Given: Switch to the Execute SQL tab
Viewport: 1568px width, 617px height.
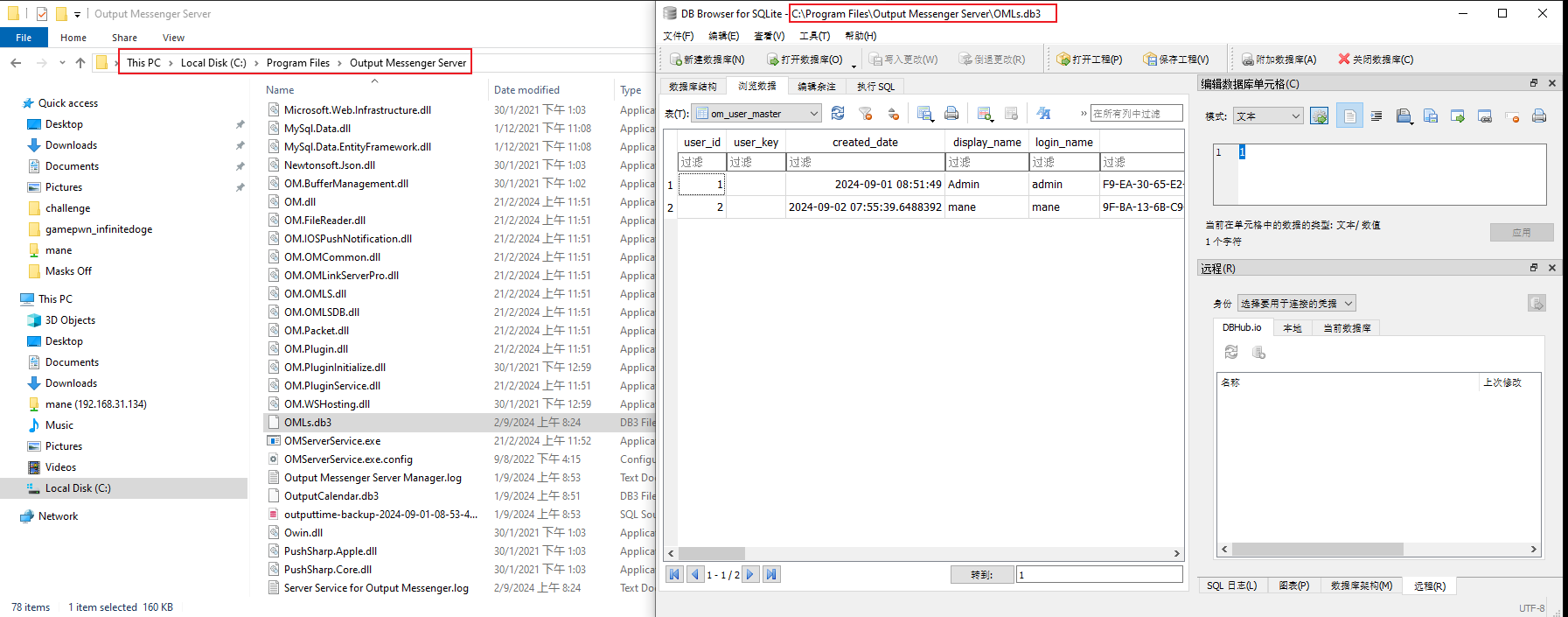Looking at the screenshot, I should click(x=875, y=87).
